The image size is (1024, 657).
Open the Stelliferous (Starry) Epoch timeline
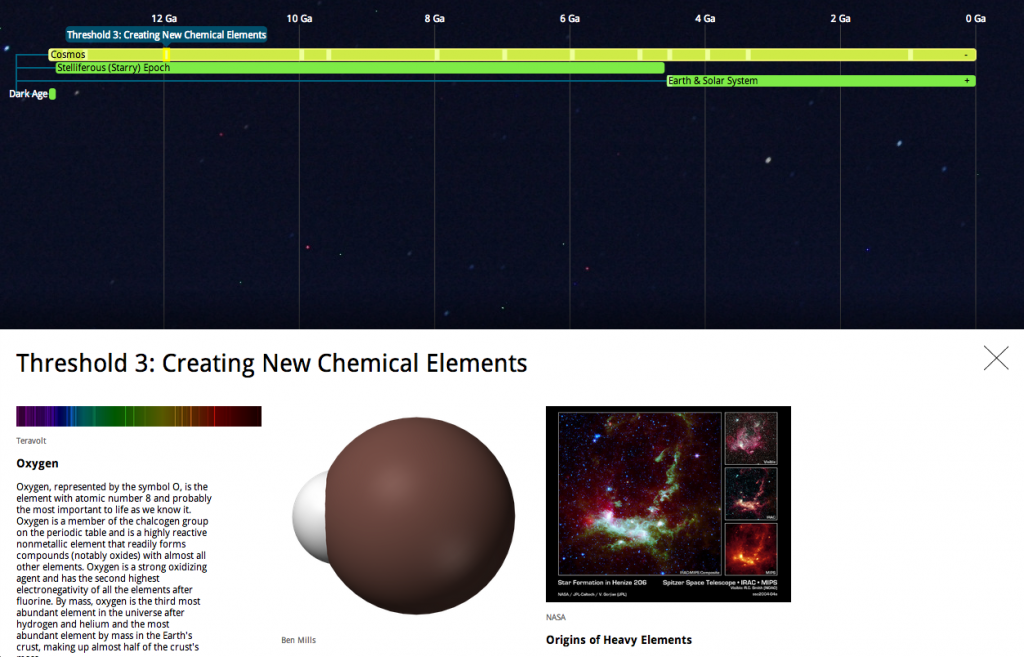[x=360, y=68]
